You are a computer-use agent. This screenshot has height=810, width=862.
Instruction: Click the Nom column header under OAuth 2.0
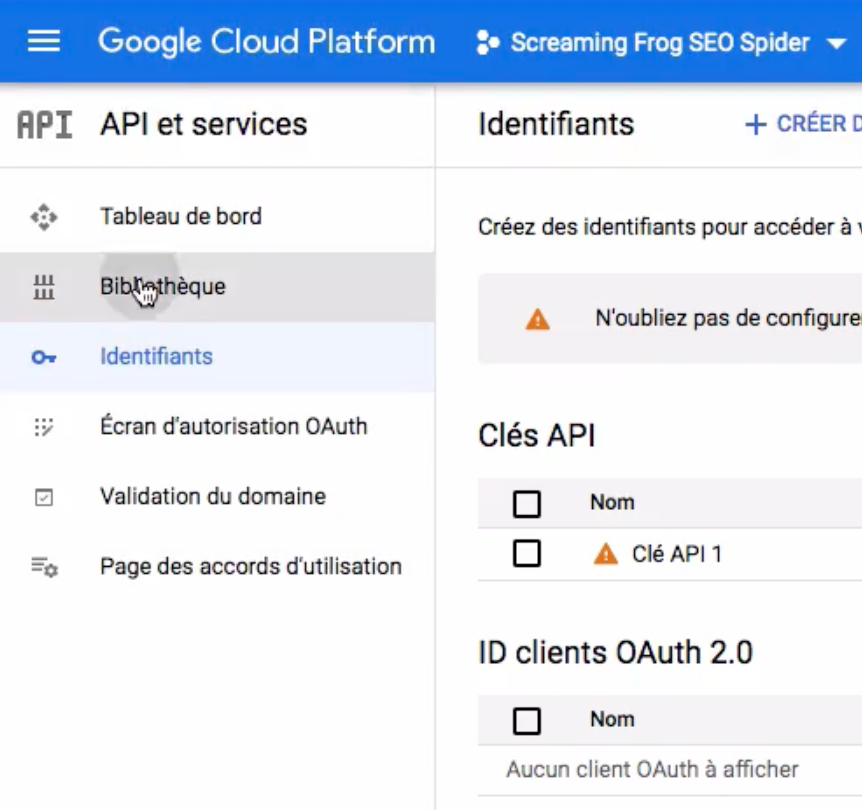coord(612,720)
